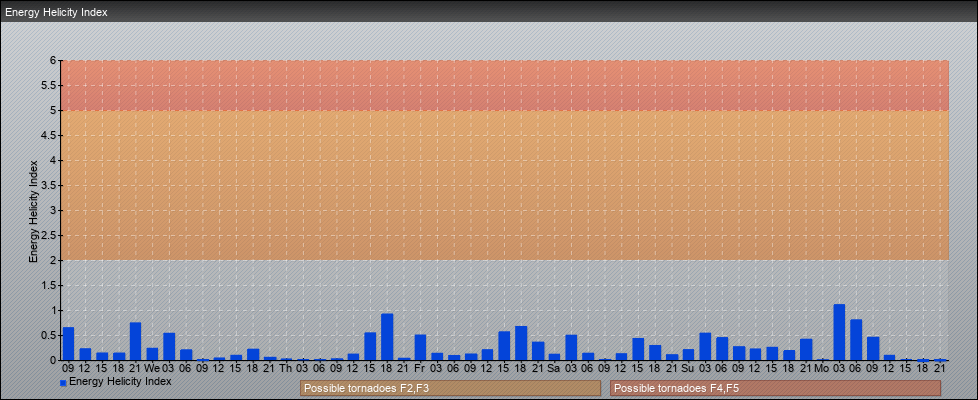Click the 'Energy Helicity Index' legend label
This screenshot has width=978, height=400.
pos(120,381)
